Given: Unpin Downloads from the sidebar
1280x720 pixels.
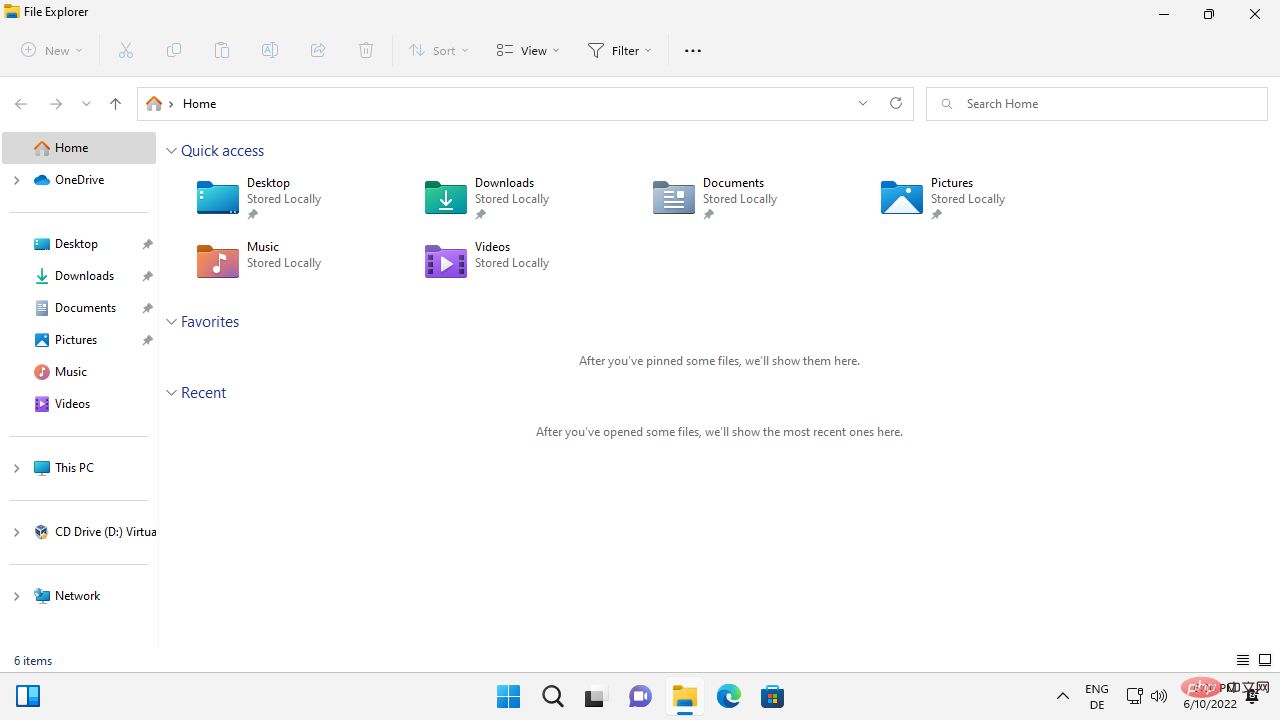Looking at the screenshot, I should [x=147, y=276].
